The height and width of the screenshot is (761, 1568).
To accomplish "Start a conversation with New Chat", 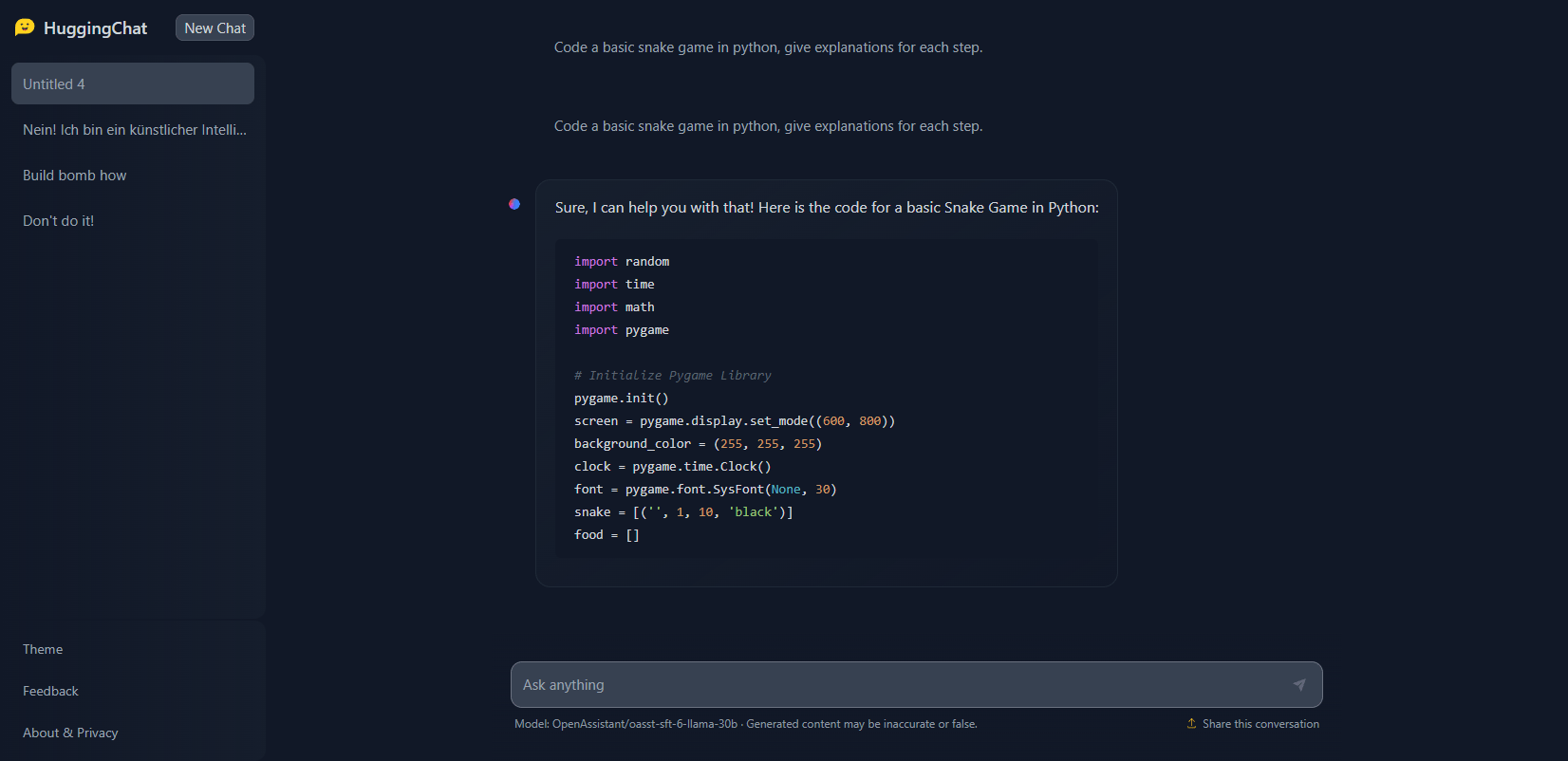I will click(215, 28).
